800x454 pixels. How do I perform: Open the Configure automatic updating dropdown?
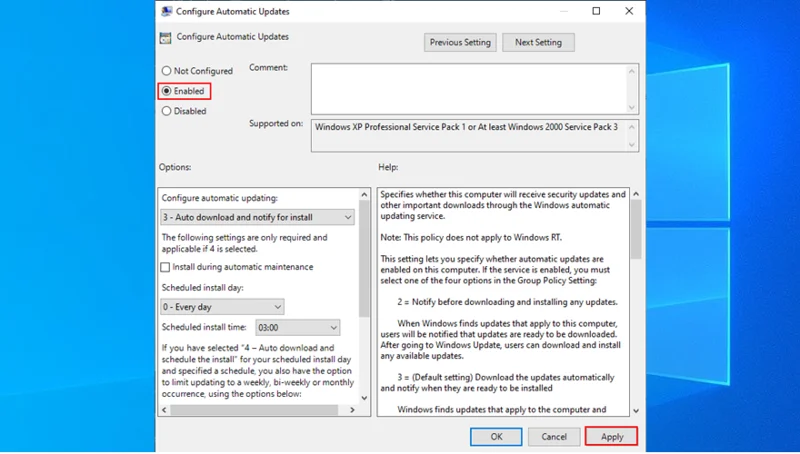[258, 217]
